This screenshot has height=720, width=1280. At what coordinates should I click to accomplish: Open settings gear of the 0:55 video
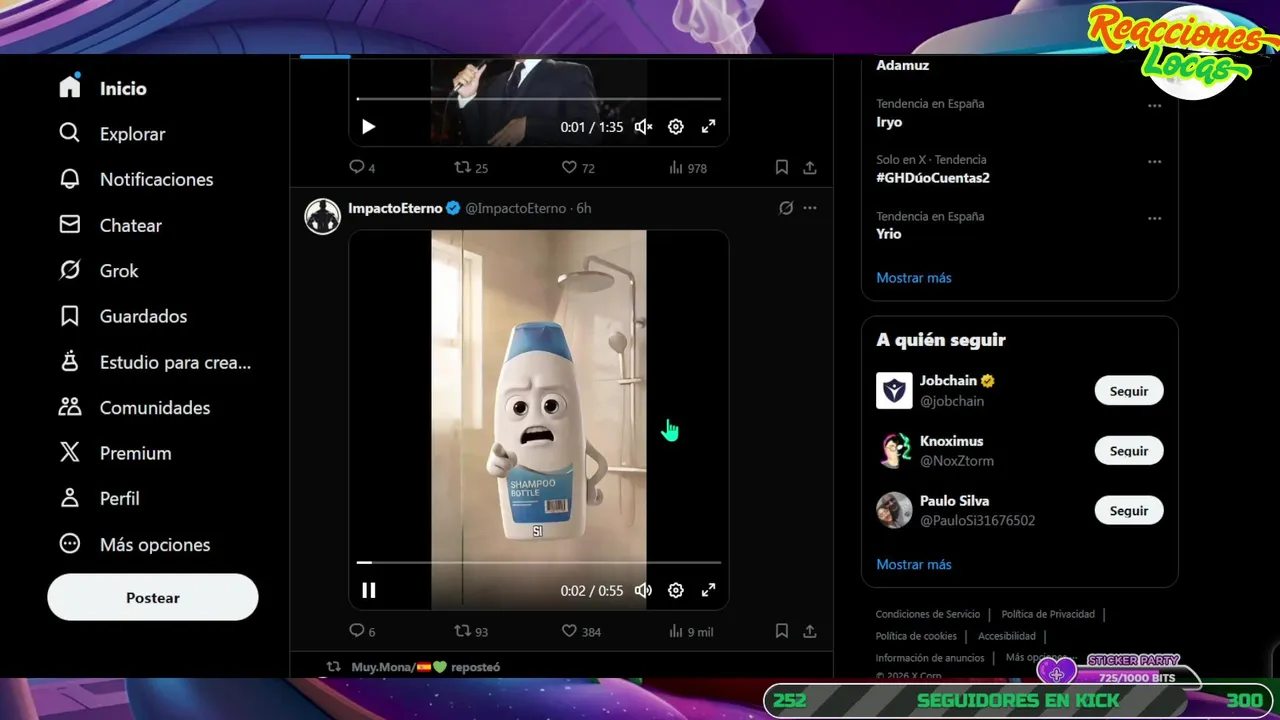(x=676, y=591)
